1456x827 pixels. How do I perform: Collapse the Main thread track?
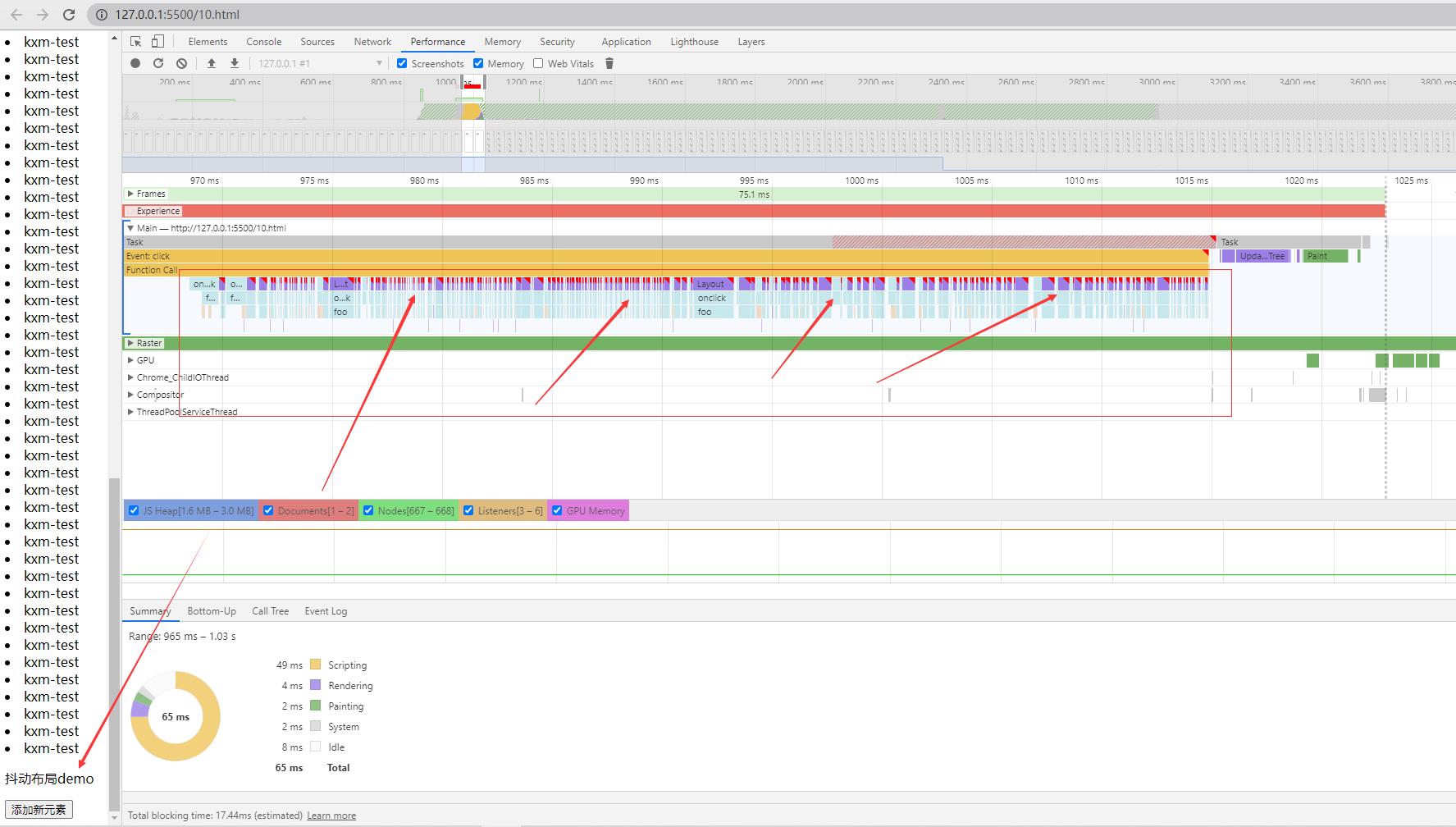(x=130, y=228)
